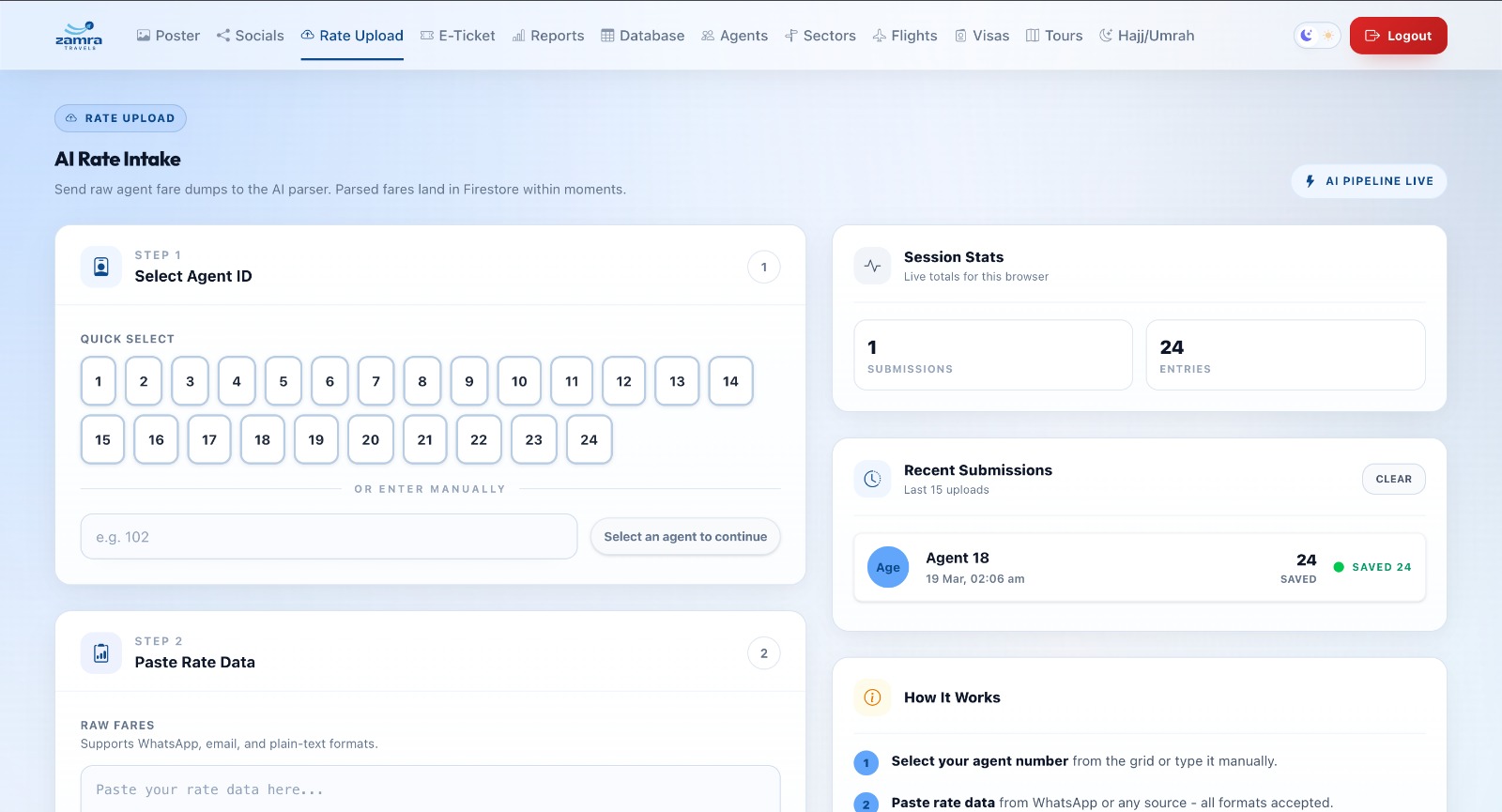Click the Step 2 clipboard icon
The width and height of the screenshot is (1502, 812).
click(101, 652)
